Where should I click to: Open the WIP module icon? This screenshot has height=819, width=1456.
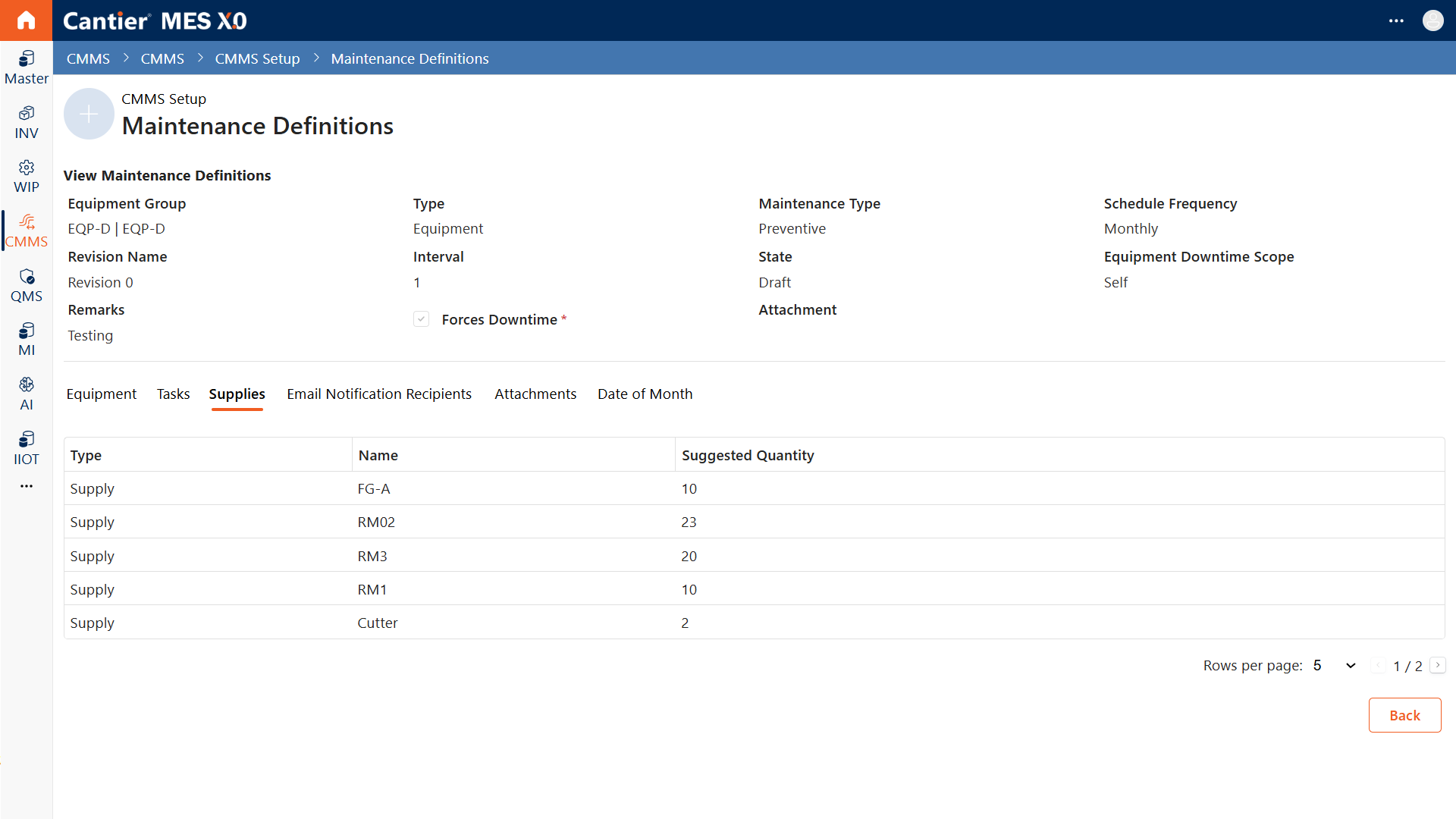[x=27, y=177]
